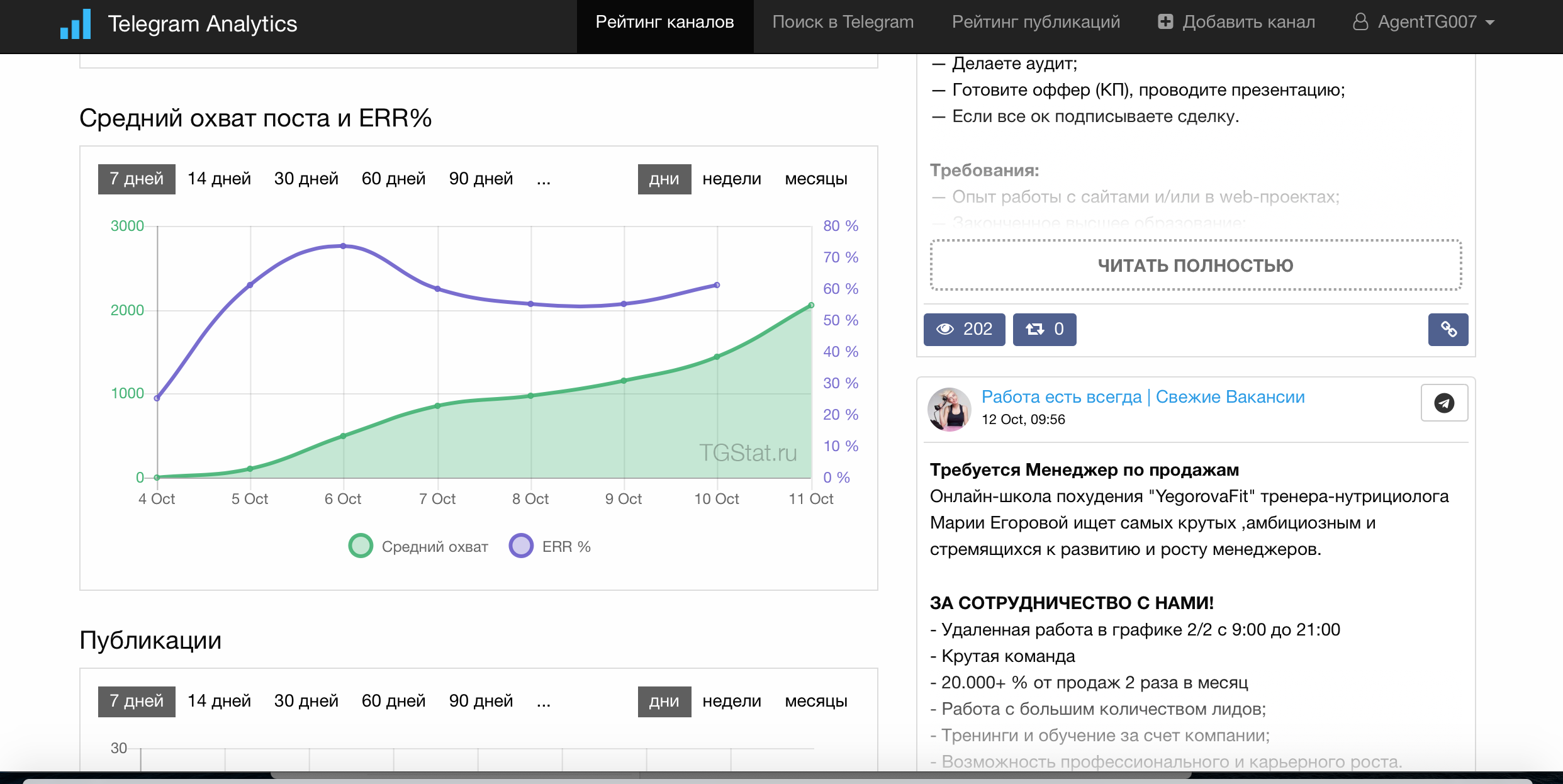Screen dimensions: 1563x784
Task: Click the user profile icon beside AgentTG007
Action: coord(1360,22)
